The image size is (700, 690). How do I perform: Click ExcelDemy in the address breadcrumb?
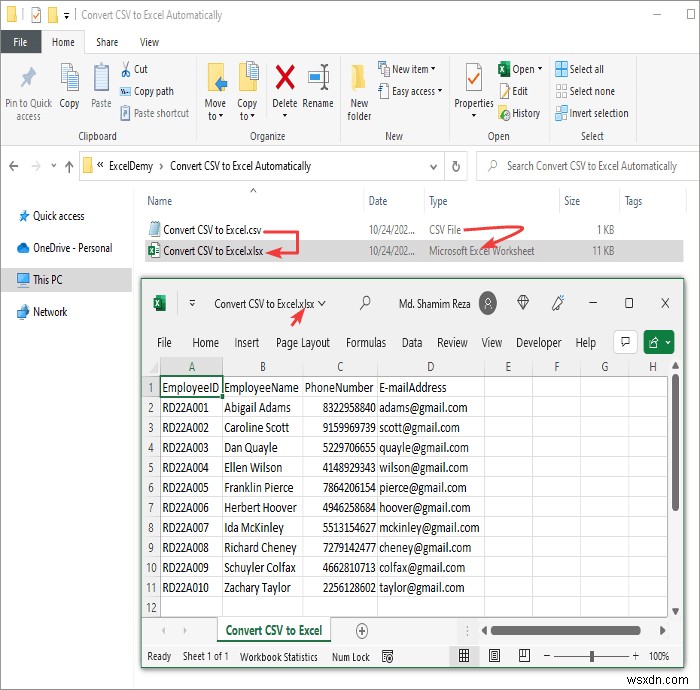pos(131,166)
